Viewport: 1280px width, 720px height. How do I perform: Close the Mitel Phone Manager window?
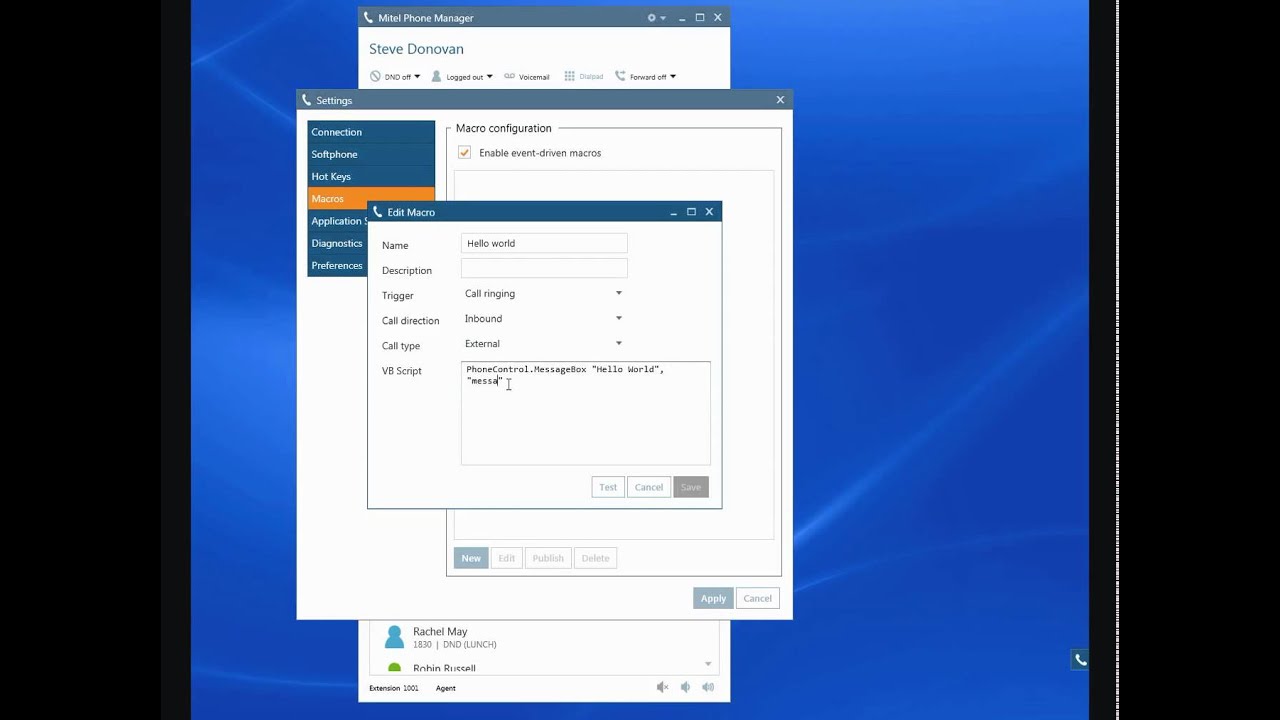coord(717,18)
